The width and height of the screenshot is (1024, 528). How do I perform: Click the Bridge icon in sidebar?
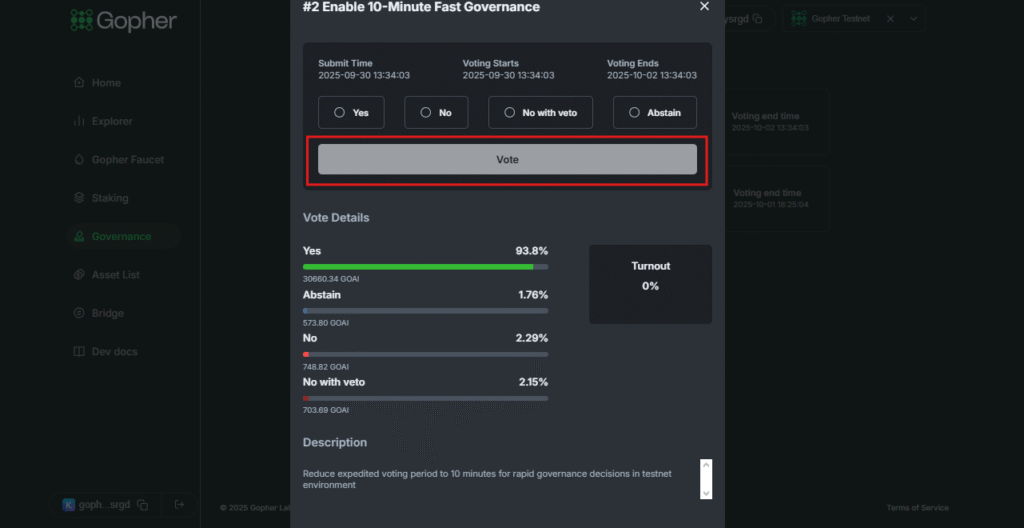(79, 313)
